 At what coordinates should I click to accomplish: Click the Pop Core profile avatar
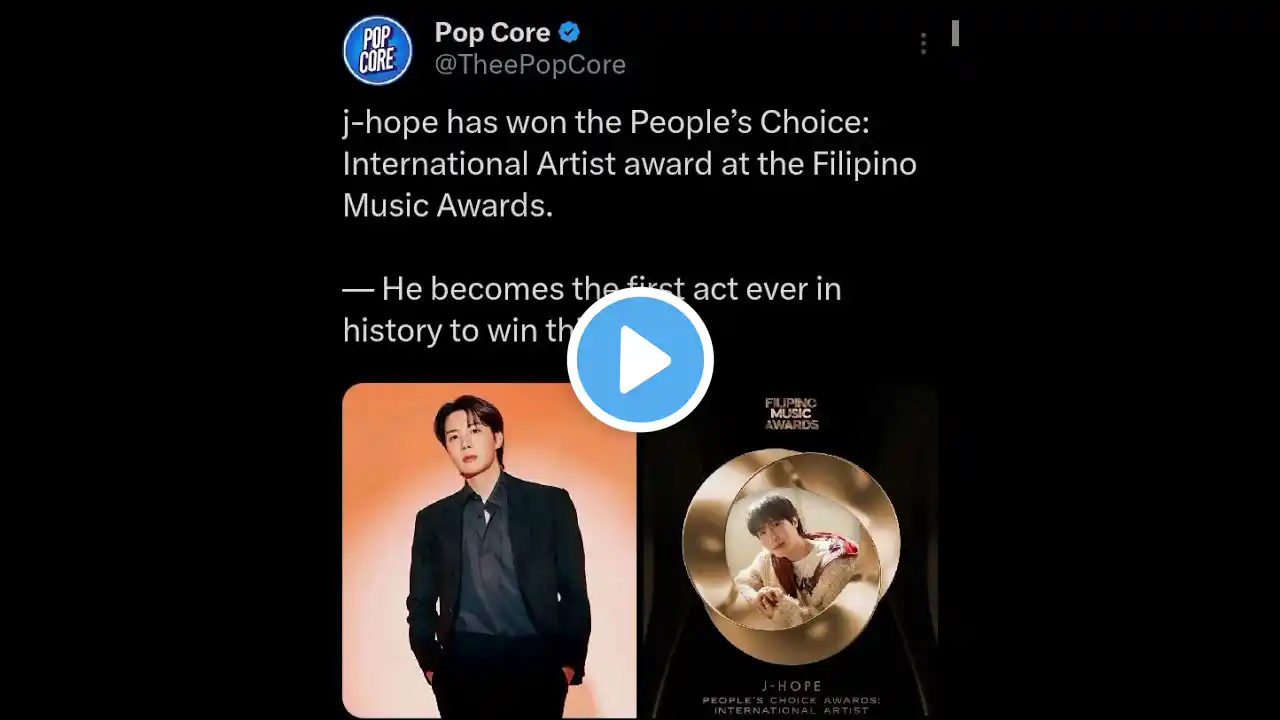378,50
